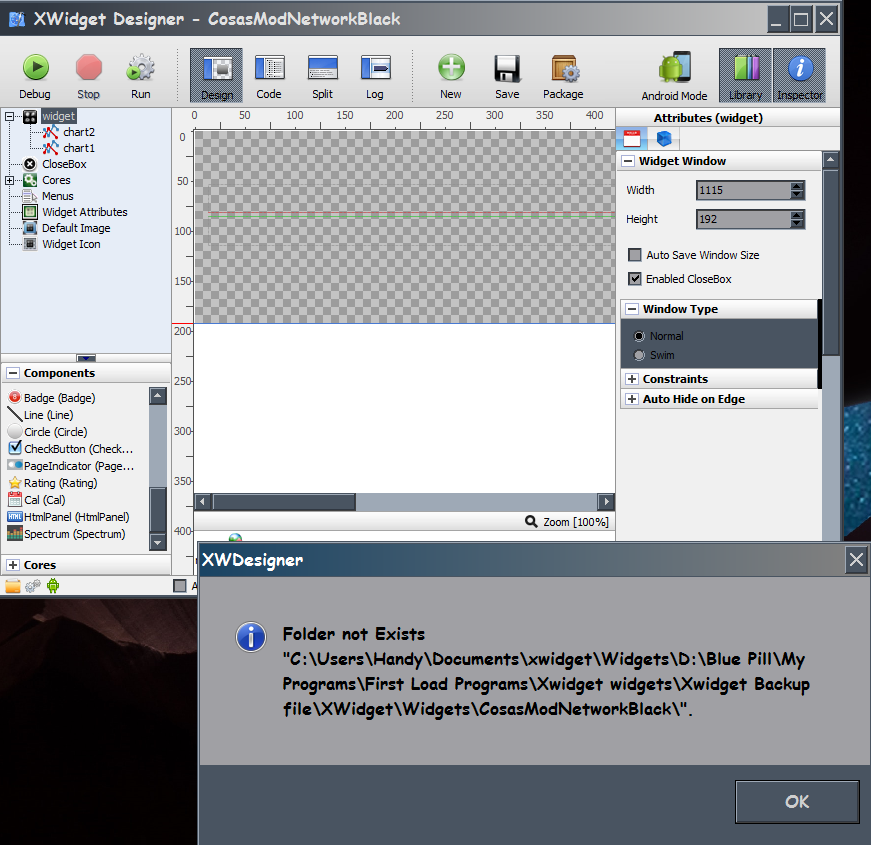Collapse the widget tree node

click(x=9, y=117)
